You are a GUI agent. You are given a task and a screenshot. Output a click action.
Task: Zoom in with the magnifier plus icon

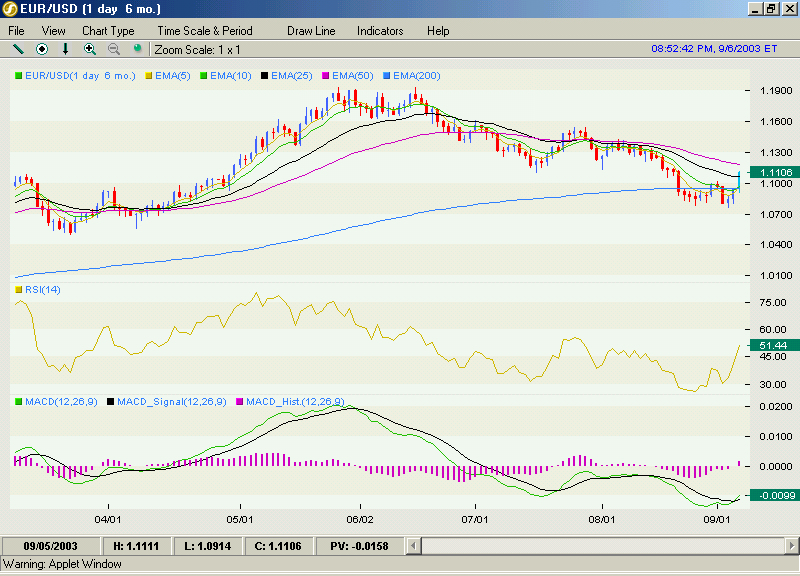click(x=90, y=49)
